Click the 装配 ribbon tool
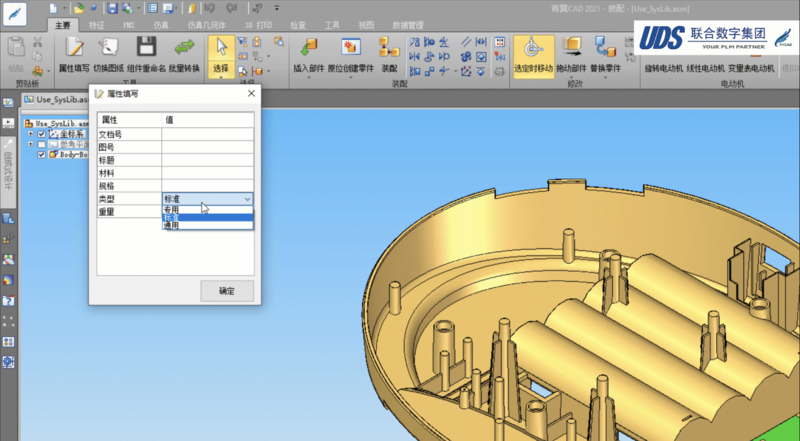Image resolution: width=800 pixels, height=441 pixels. tap(389, 55)
